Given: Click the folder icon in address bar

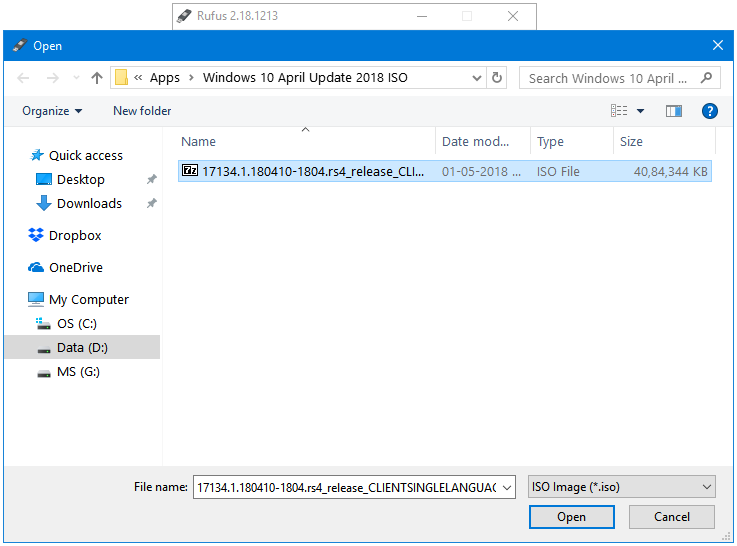Looking at the screenshot, I should [x=122, y=78].
